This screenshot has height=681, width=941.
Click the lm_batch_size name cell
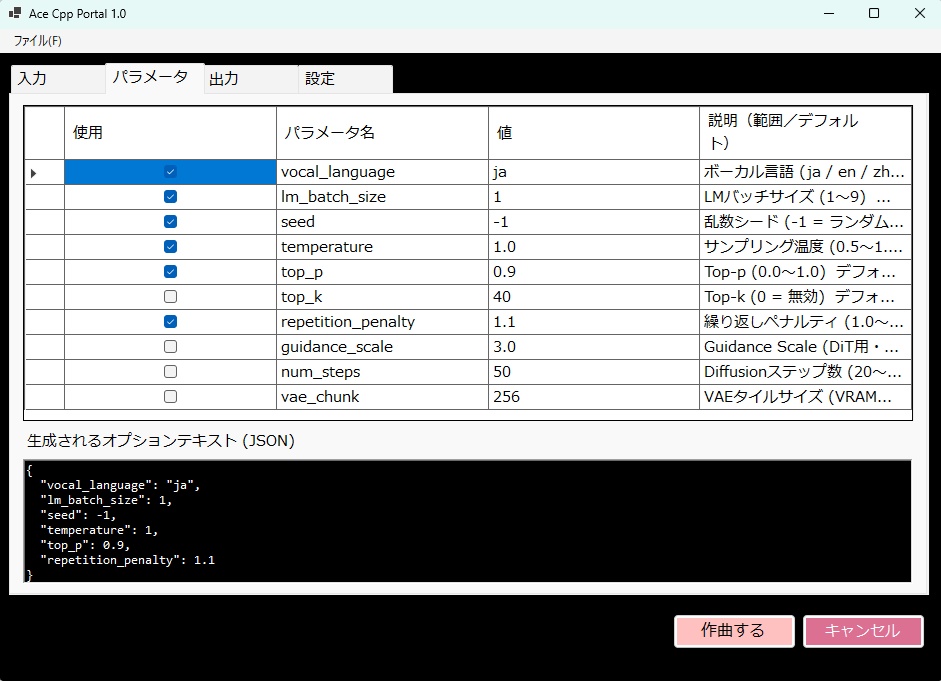[x=382, y=197]
